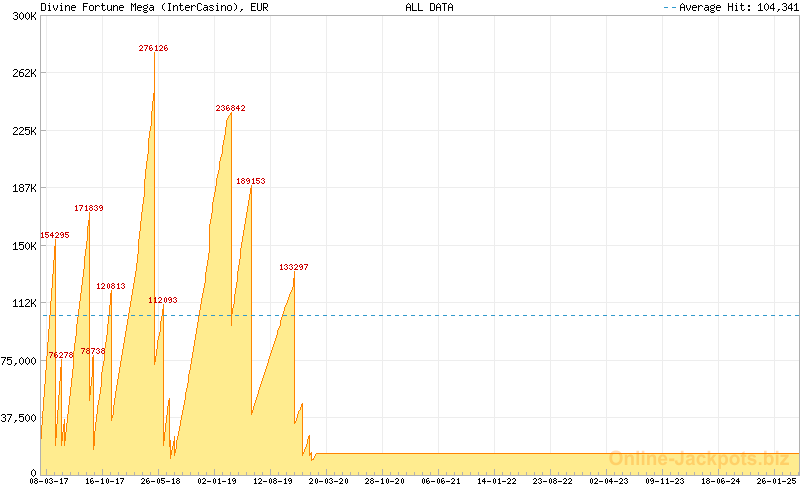Select the 08-03-17 date on x-axis
The height and width of the screenshot is (490, 800).
[x=49, y=481]
